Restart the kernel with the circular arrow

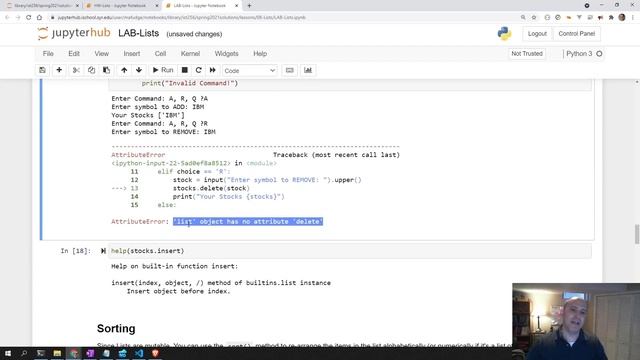tap(199, 70)
